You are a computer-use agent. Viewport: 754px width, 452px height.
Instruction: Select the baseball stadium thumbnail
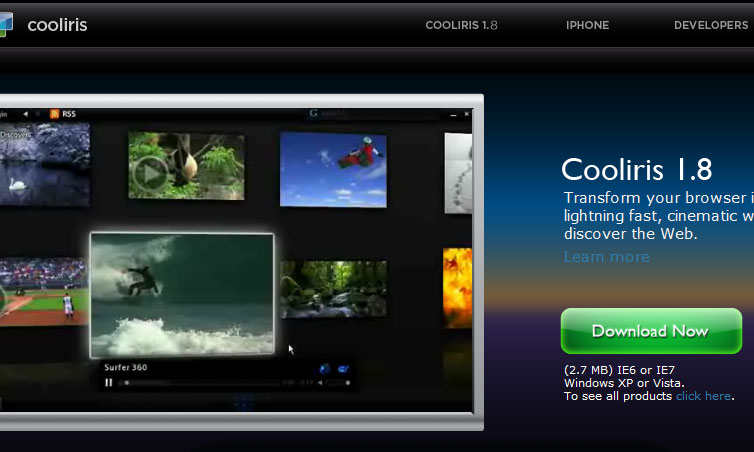tap(44, 291)
